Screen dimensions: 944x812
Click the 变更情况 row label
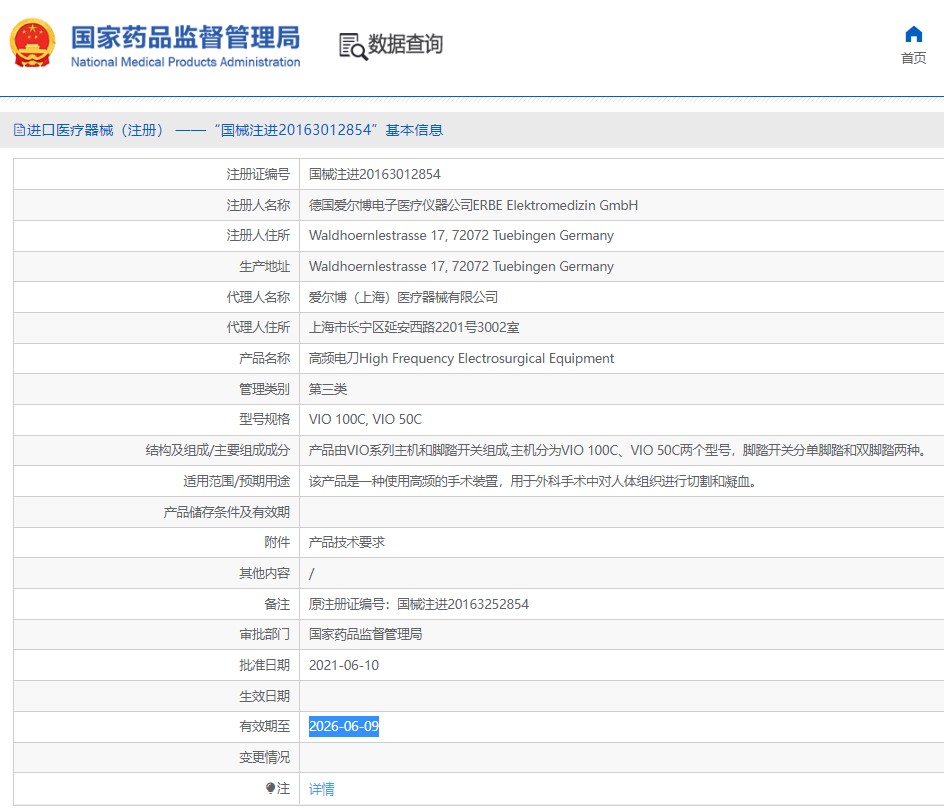point(264,757)
